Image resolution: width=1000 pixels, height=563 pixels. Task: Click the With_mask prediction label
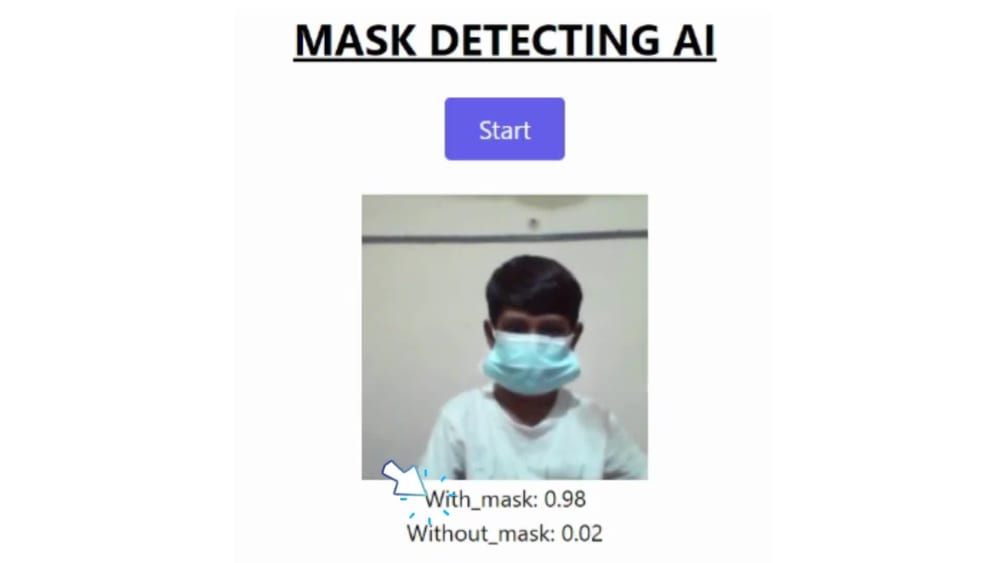(482, 499)
